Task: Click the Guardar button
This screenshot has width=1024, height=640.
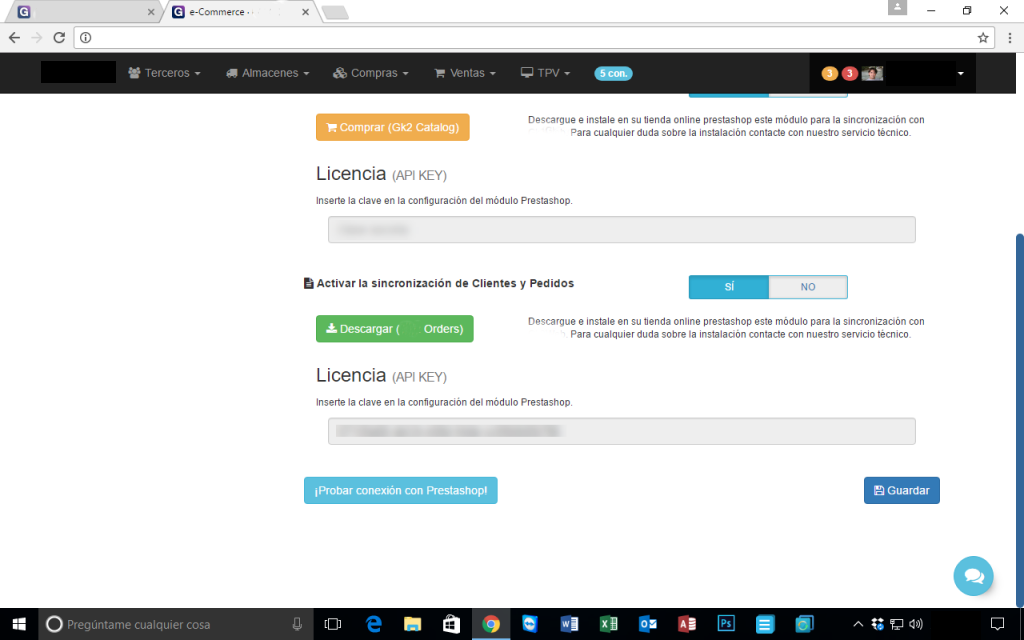Action: (901, 491)
